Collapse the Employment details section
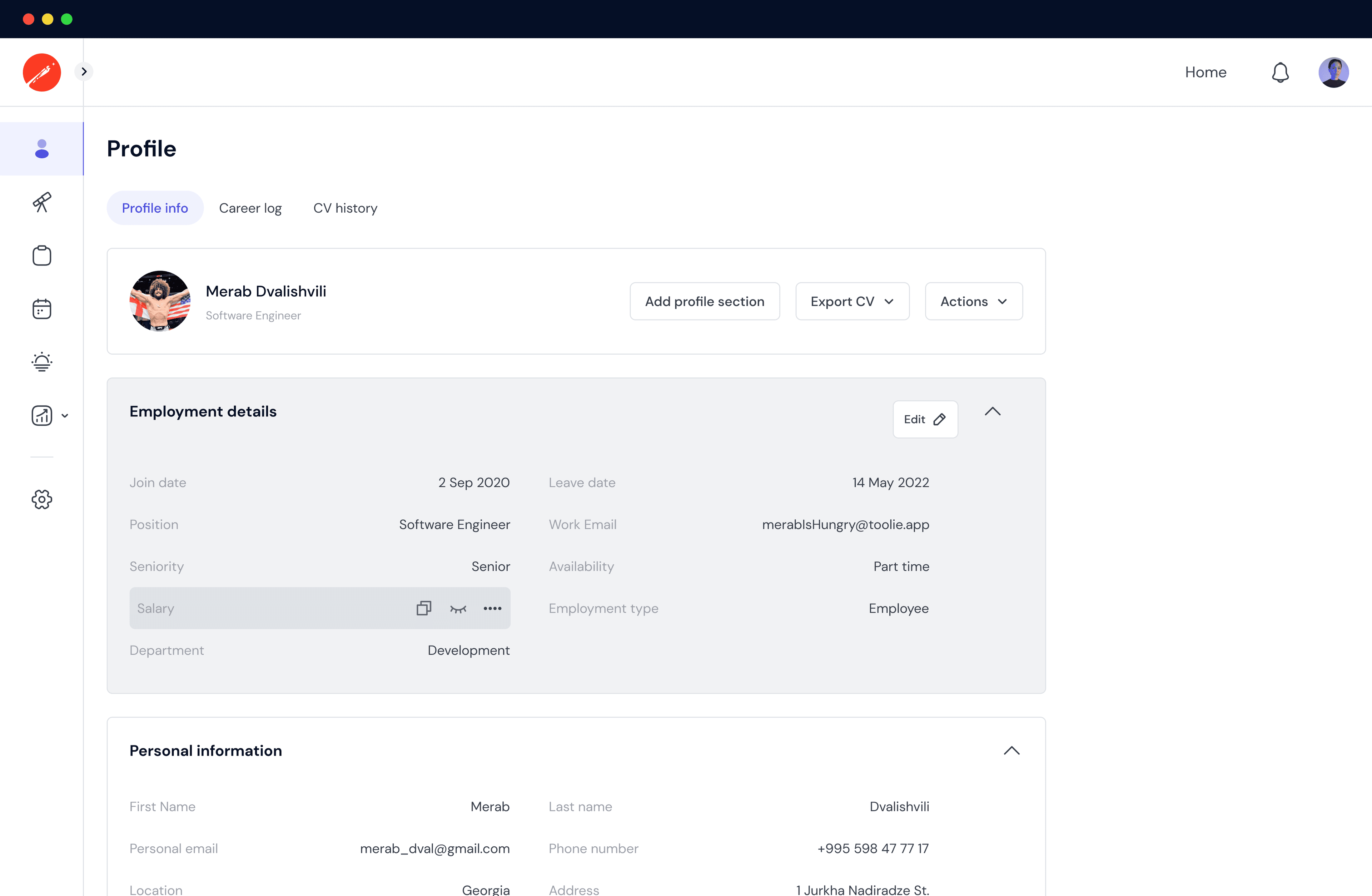The height and width of the screenshot is (896, 1372). pos(992,411)
